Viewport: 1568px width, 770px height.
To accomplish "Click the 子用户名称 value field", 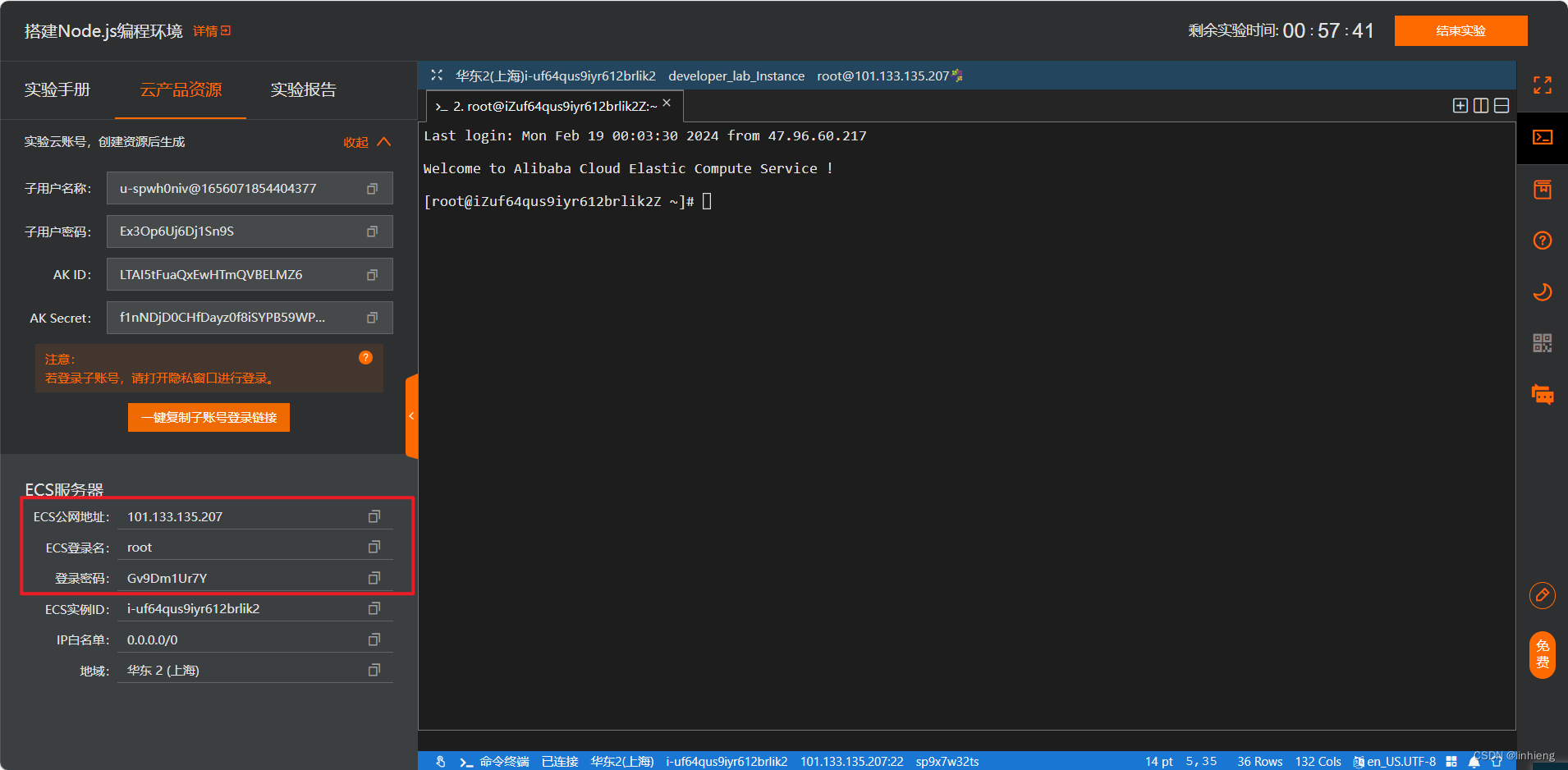I will point(250,189).
